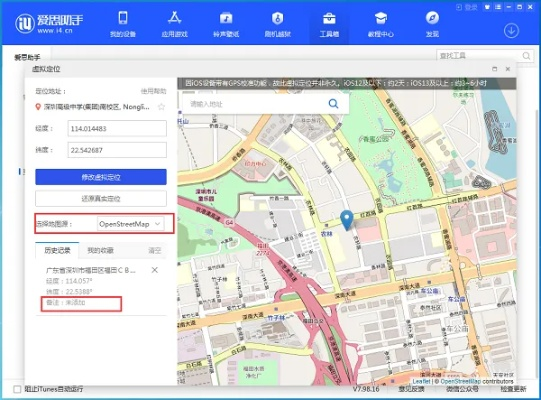The height and width of the screenshot is (400, 541).
Task: Click the 纬度 latitude field 22.542687
Action: [117, 150]
